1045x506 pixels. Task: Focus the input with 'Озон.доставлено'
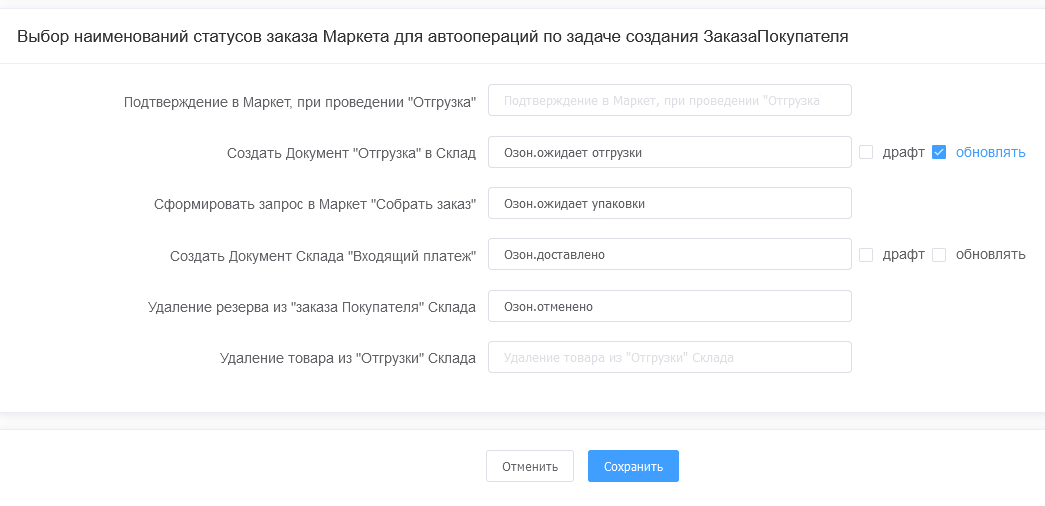[669, 255]
